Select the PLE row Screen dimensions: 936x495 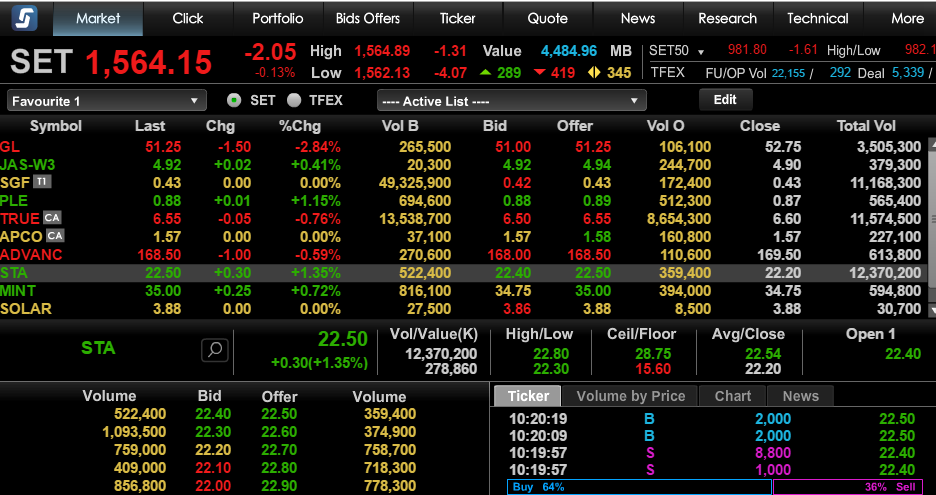(x=463, y=201)
